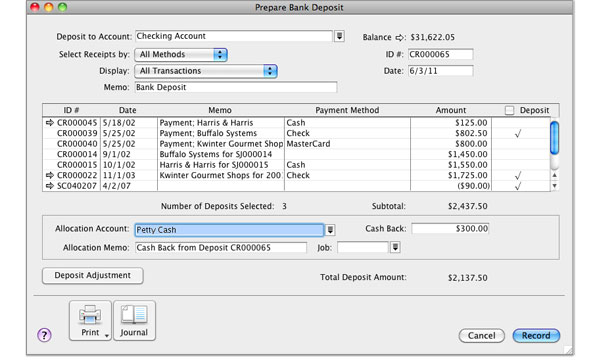
Task: Click the red close window button
Action: click(35, 7)
